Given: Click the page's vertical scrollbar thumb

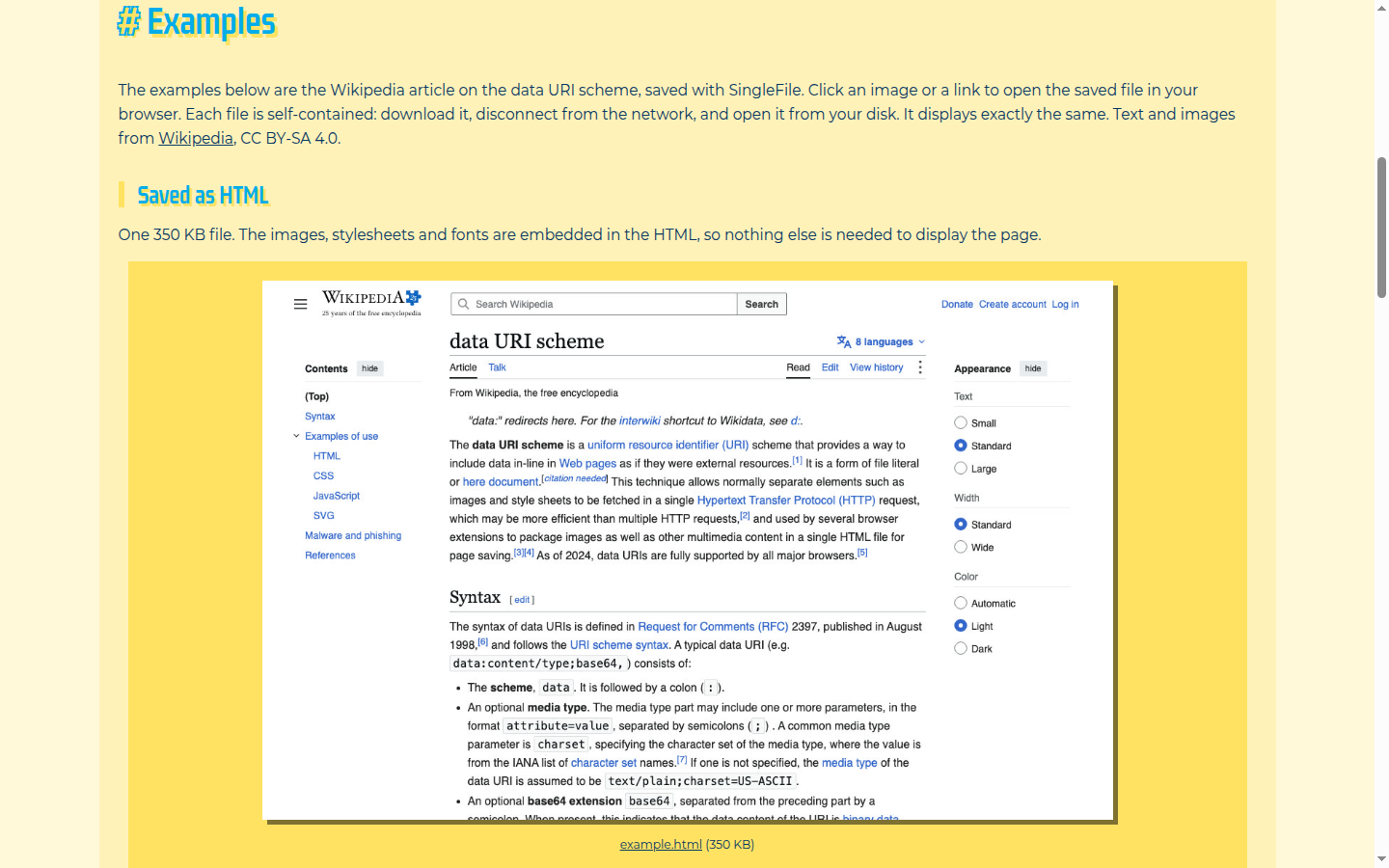Looking at the screenshot, I should pyautogui.click(x=1381, y=228).
